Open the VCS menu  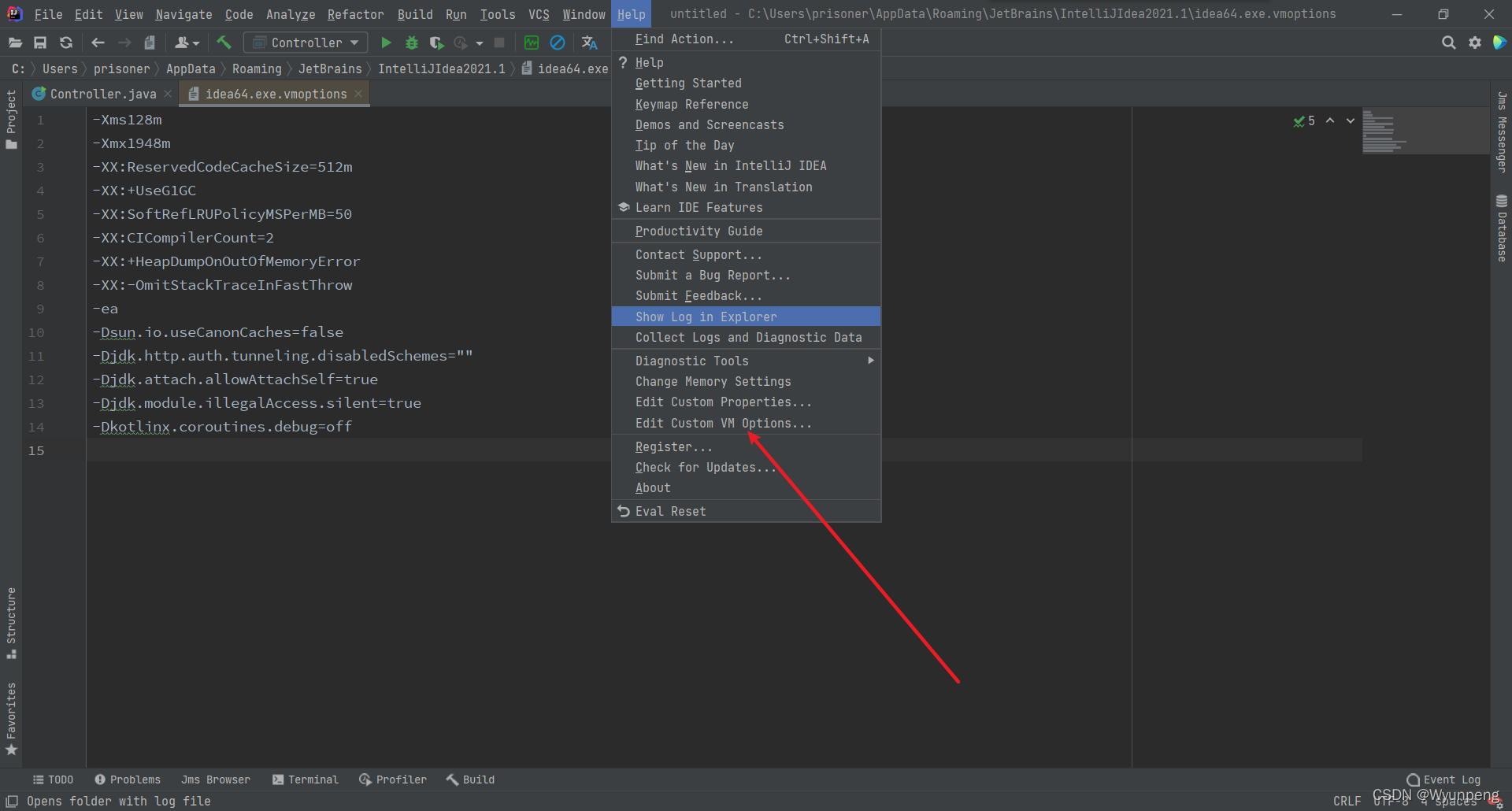(x=539, y=14)
